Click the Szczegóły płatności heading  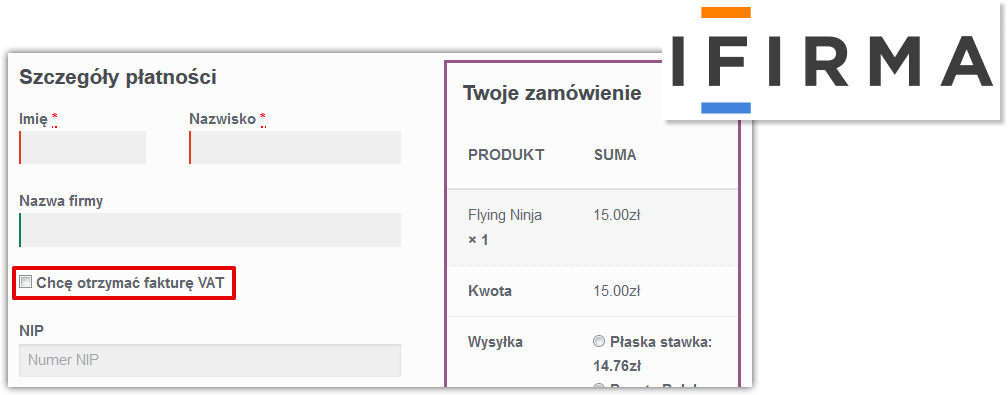118,77
